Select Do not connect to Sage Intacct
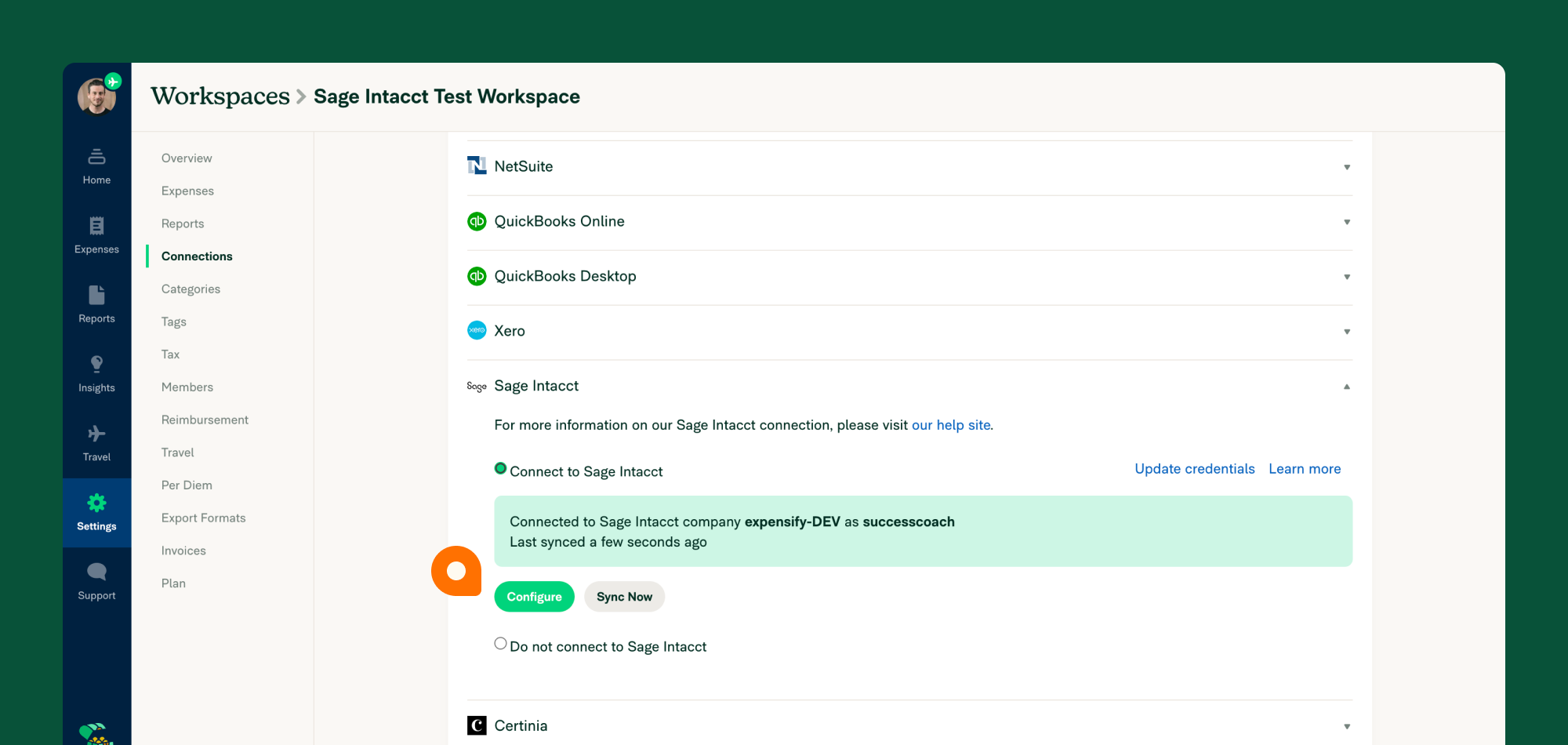1568x745 pixels. click(500, 643)
